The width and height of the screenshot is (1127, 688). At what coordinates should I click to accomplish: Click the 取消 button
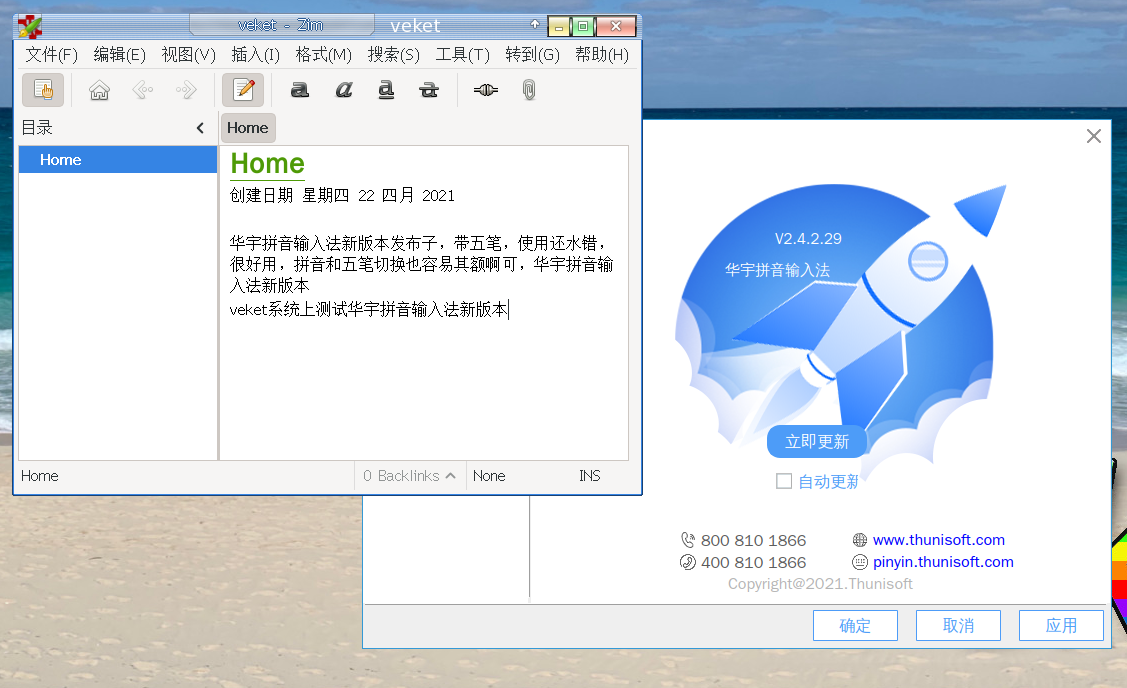[958, 625]
